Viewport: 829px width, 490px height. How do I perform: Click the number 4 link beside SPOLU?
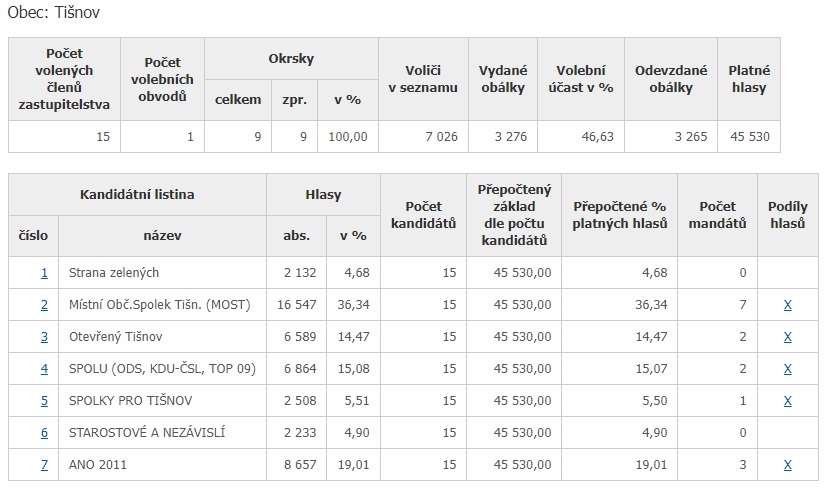(x=44, y=368)
